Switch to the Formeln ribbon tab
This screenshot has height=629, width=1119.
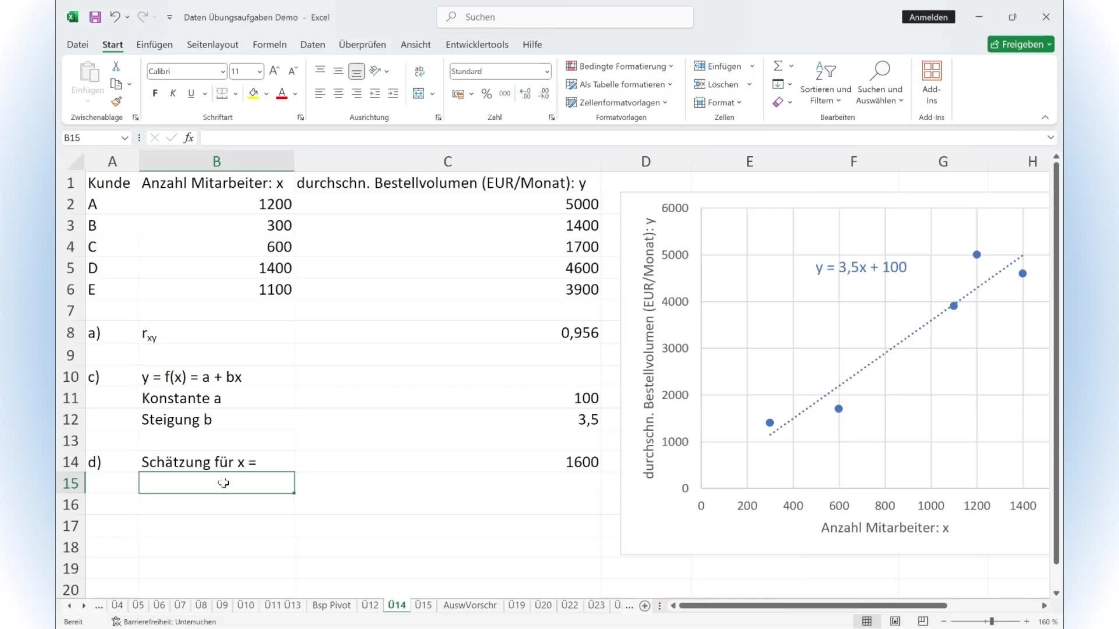coord(269,44)
